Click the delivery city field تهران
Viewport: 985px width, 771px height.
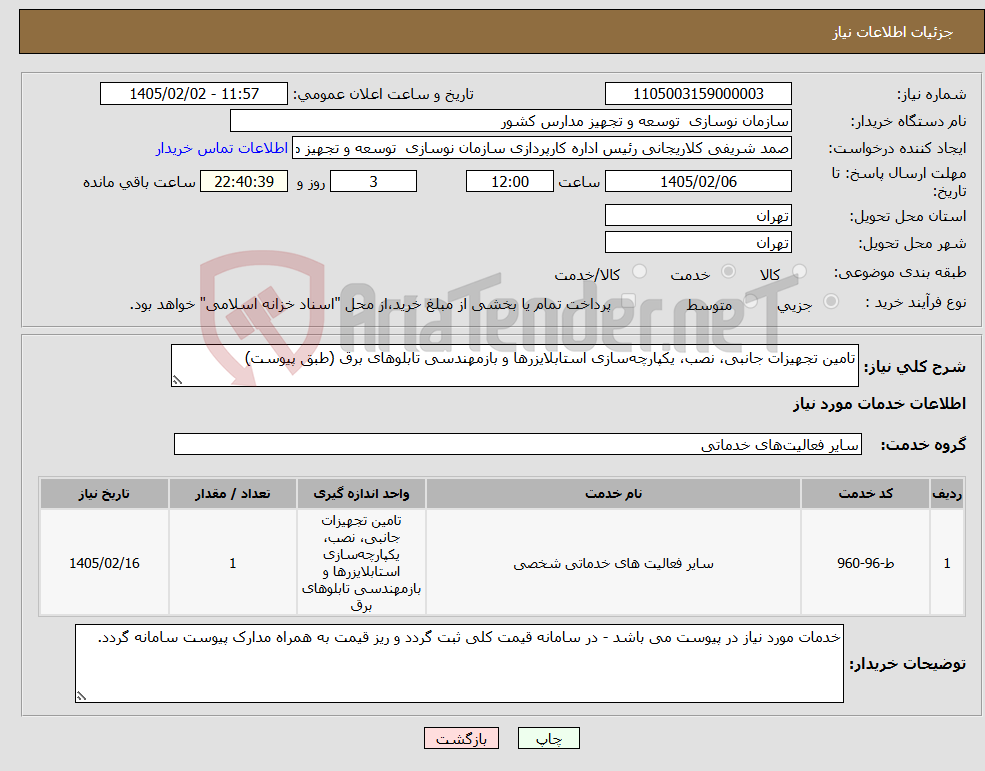coord(698,243)
